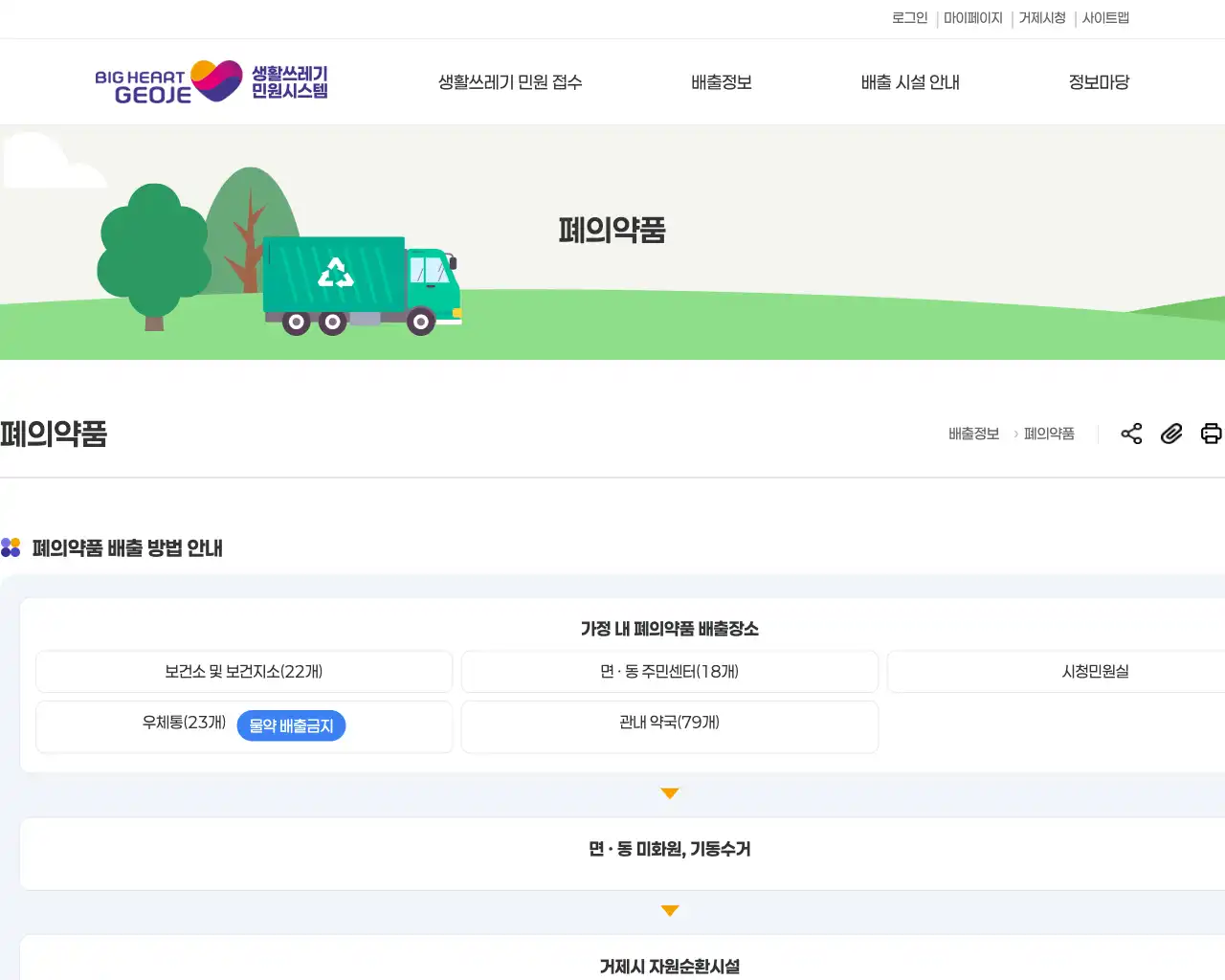
Task: Click the paperclip attachment icon
Action: tap(1171, 434)
